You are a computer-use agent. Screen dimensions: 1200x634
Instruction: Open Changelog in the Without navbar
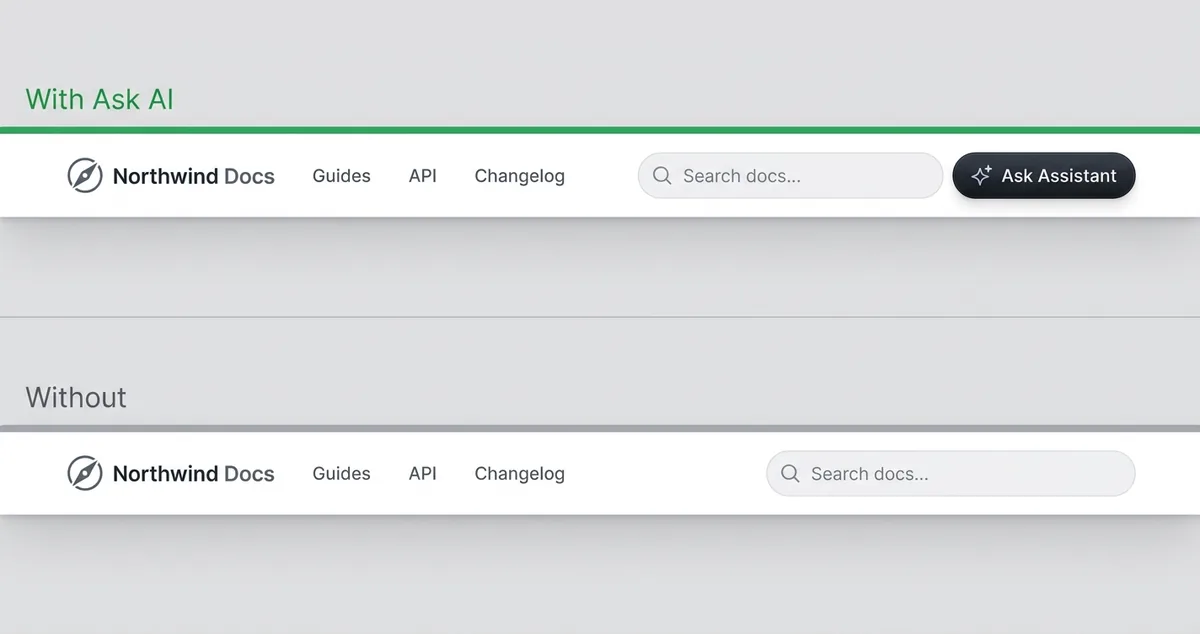pos(519,474)
